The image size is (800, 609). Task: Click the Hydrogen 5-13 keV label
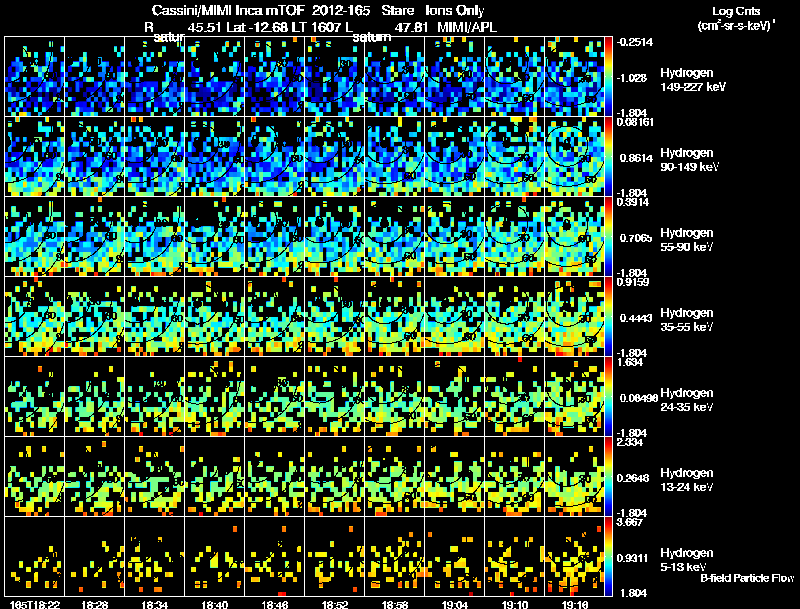tap(687, 560)
